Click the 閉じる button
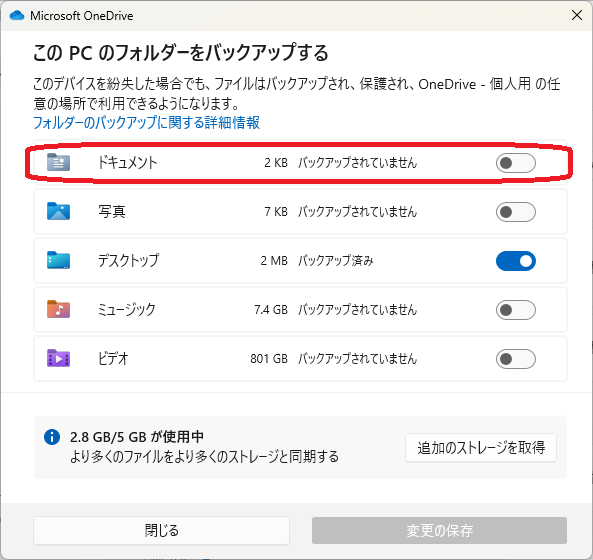This screenshot has height=560, width=593. point(161,531)
